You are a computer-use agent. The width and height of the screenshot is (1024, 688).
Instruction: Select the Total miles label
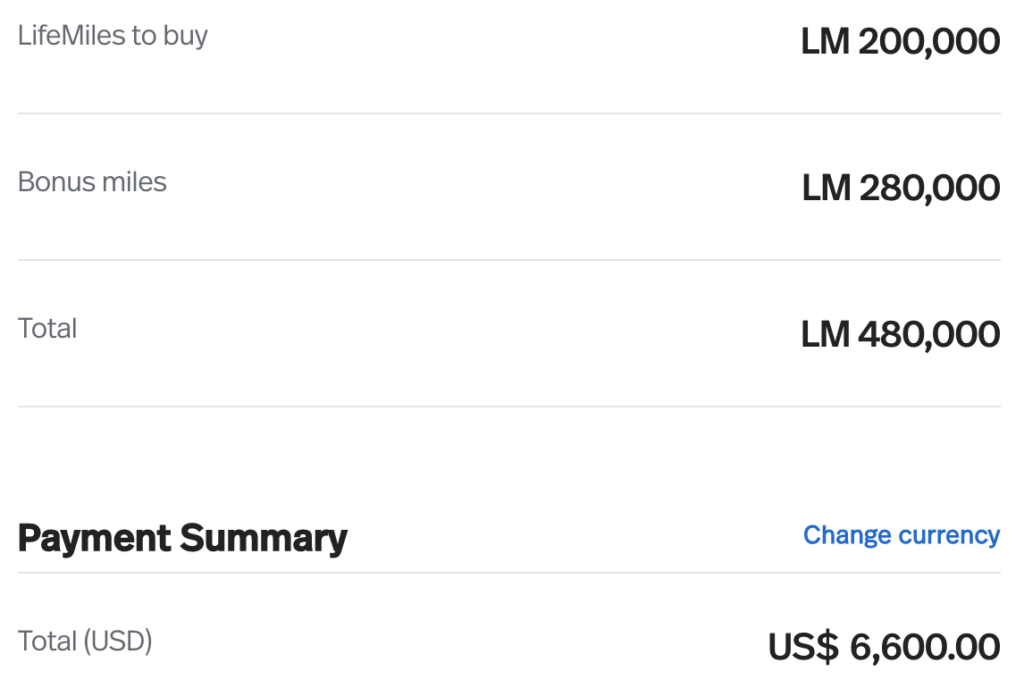tap(47, 328)
